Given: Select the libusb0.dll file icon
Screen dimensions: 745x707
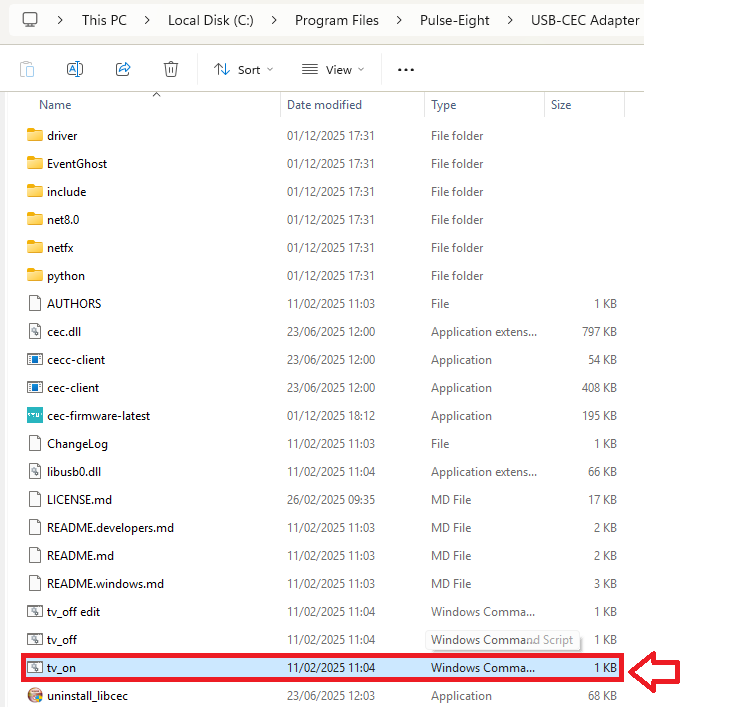Looking at the screenshot, I should pos(35,471).
